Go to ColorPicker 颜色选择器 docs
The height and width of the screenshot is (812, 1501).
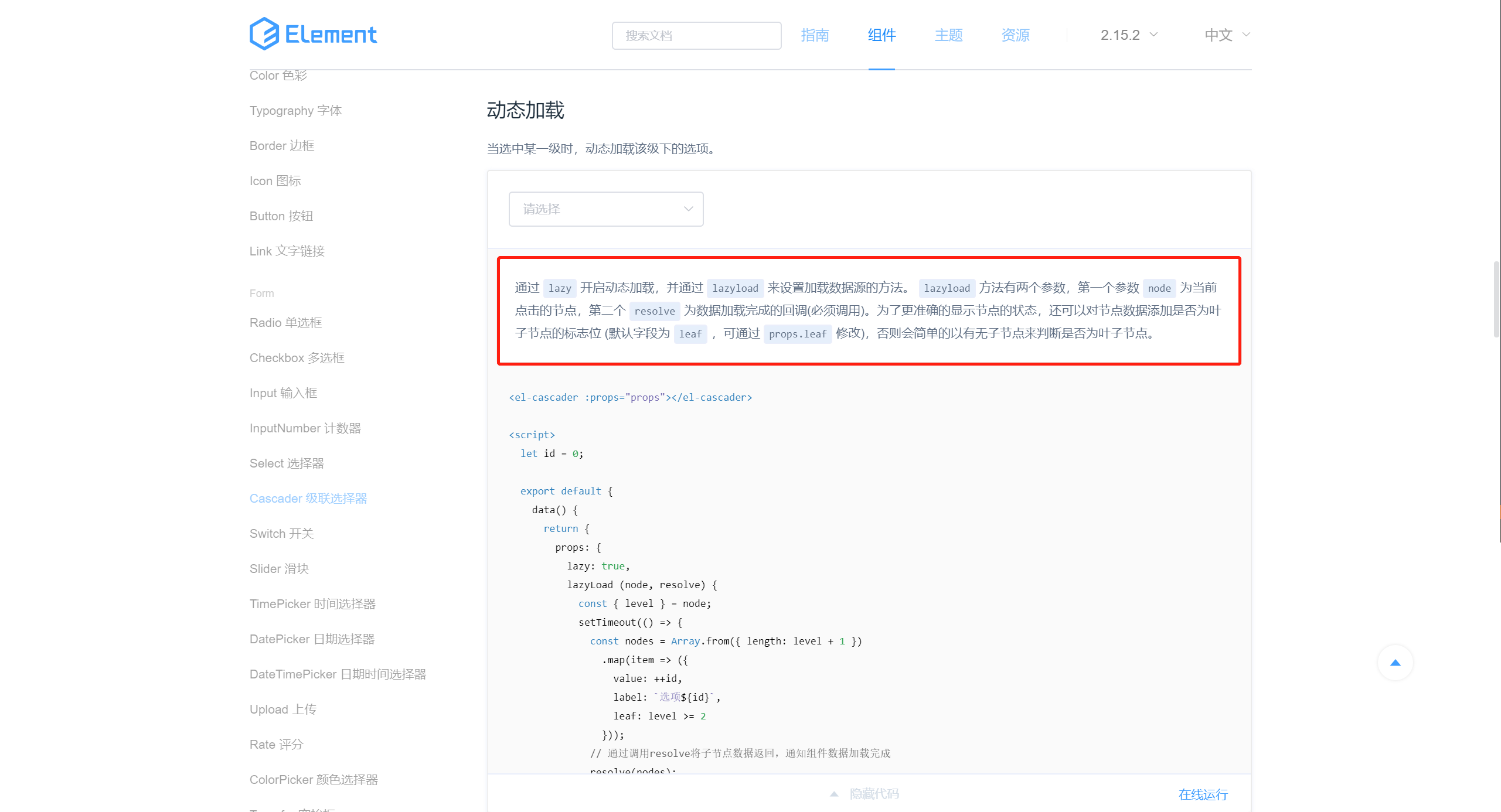pyautogui.click(x=314, y=779)
